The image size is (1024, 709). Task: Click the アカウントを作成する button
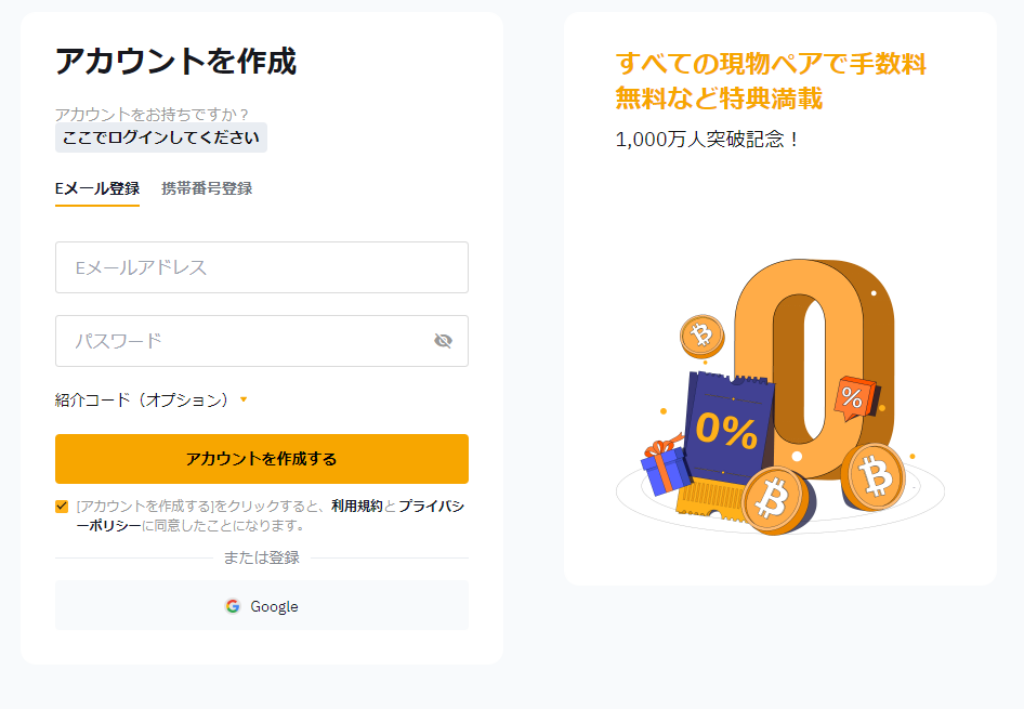pos(262,459)
